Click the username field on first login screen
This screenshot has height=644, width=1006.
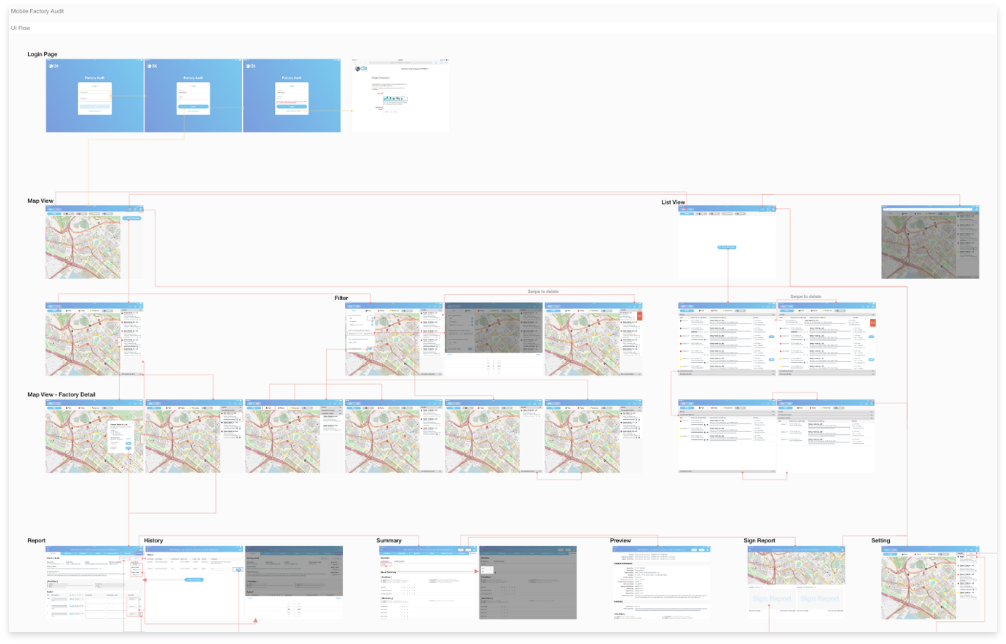[95, 93]
